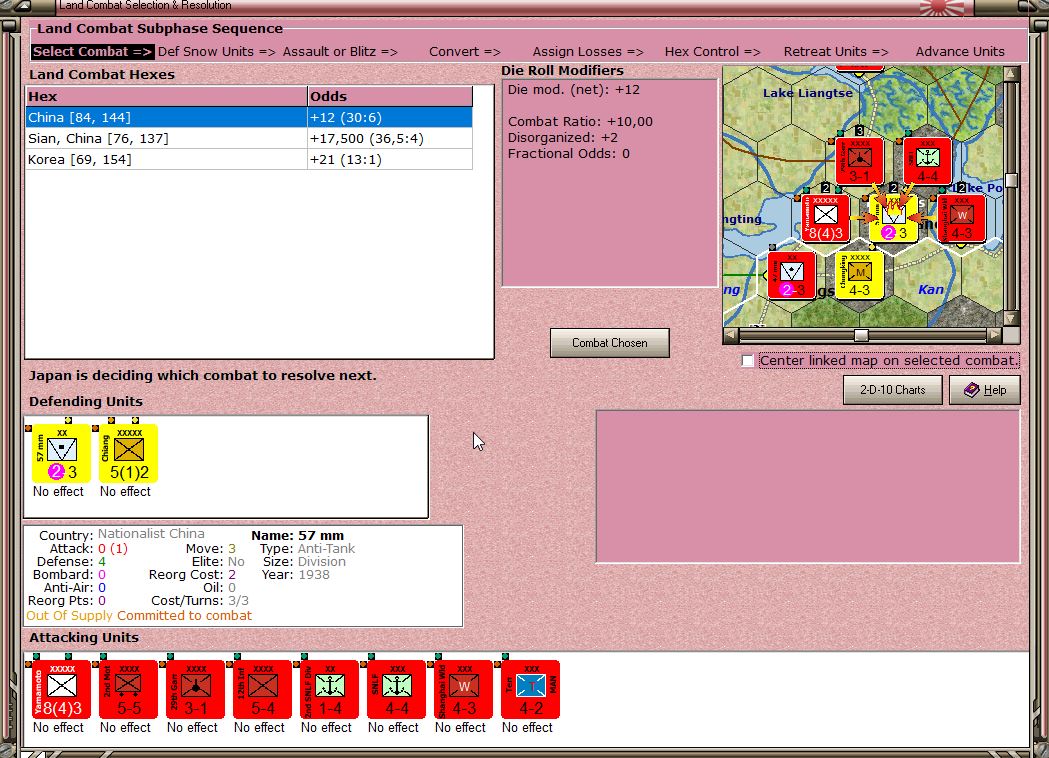The image size is (1049, 758).
Task: Select the SNLF 4-4 marine corps counter
Action: point(396,689)
